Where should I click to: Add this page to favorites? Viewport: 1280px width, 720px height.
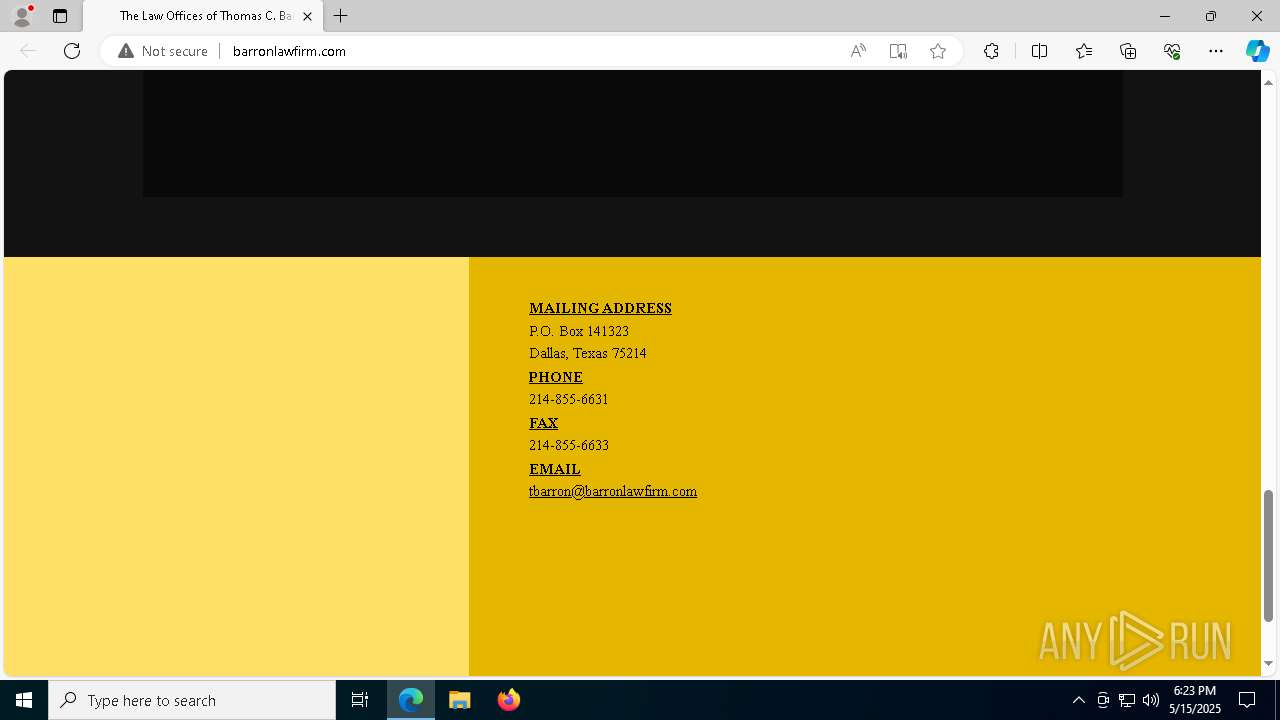coord(938,51)
